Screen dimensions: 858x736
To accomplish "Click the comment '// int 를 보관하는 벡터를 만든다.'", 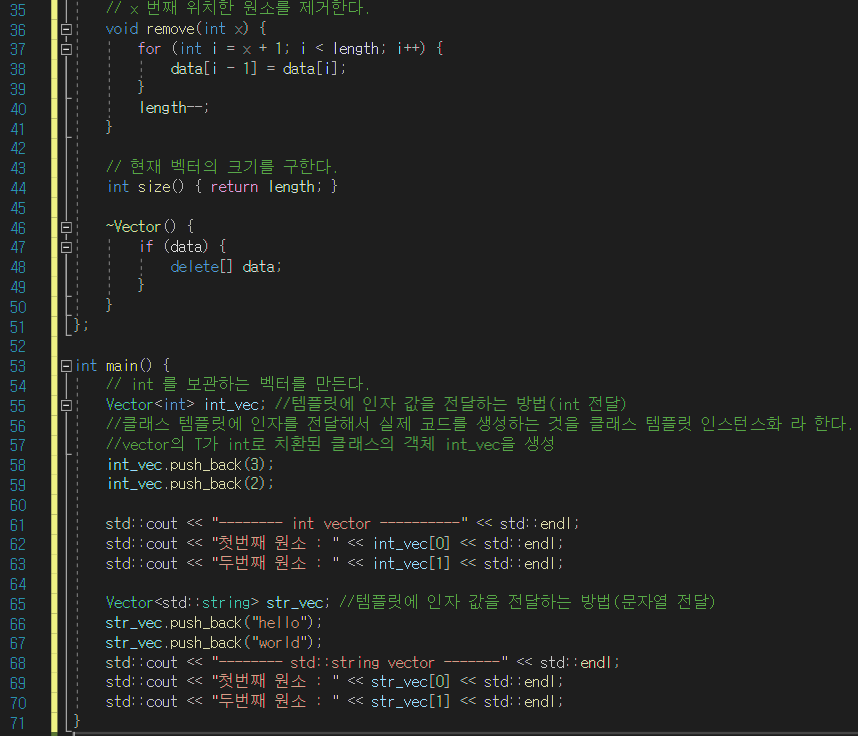I will 238,384.
